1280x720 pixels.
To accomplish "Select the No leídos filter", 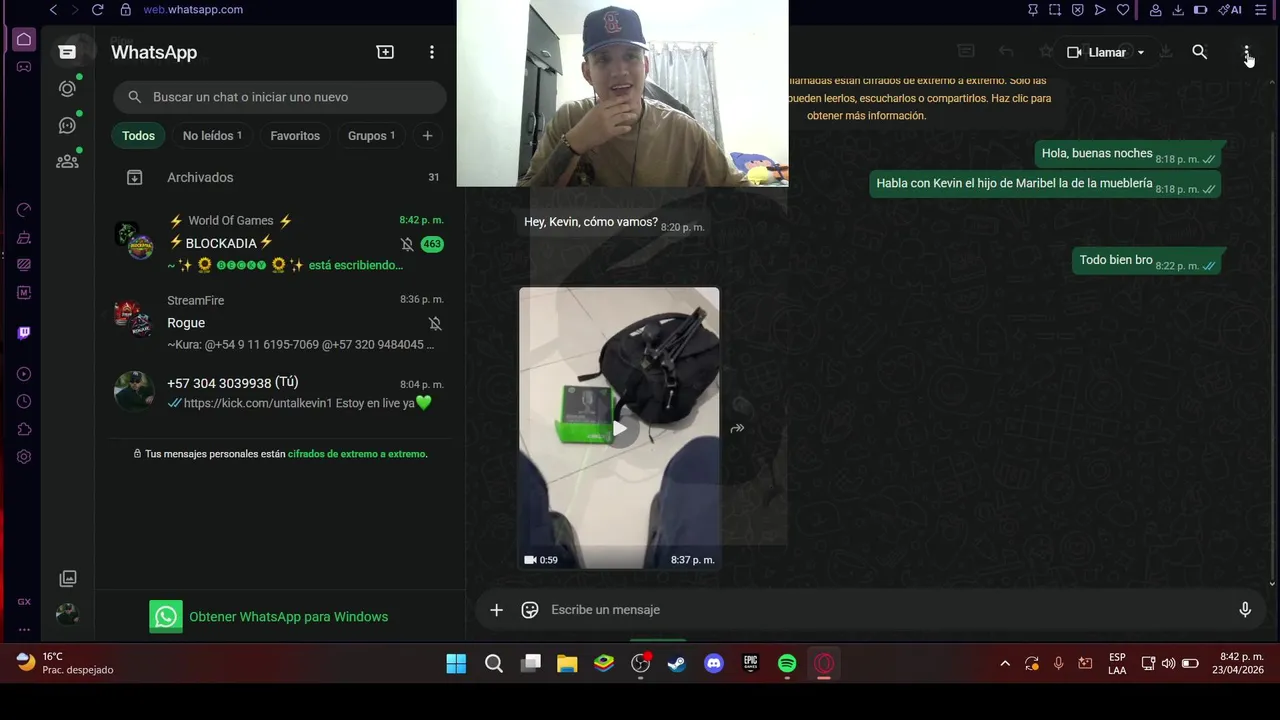I will (212, 136).
